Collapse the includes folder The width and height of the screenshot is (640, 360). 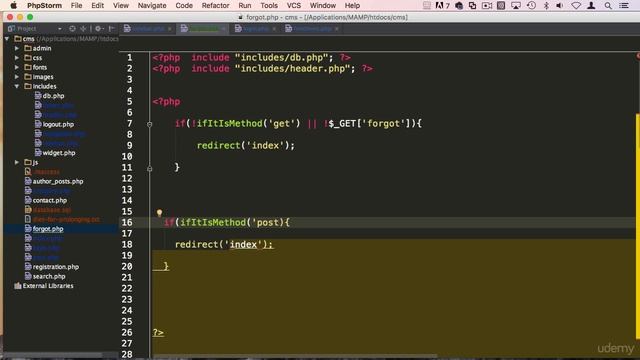[17, 86]
